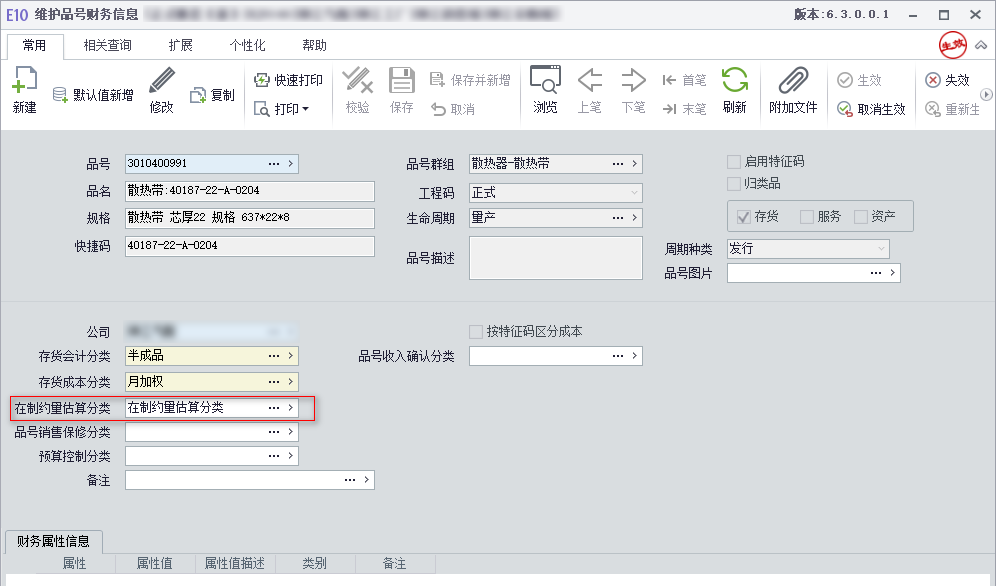This screenshot has width=996, height=586.
Task: Open 品号图片 lookup ellipsis button
Action: tap(876, 273)
